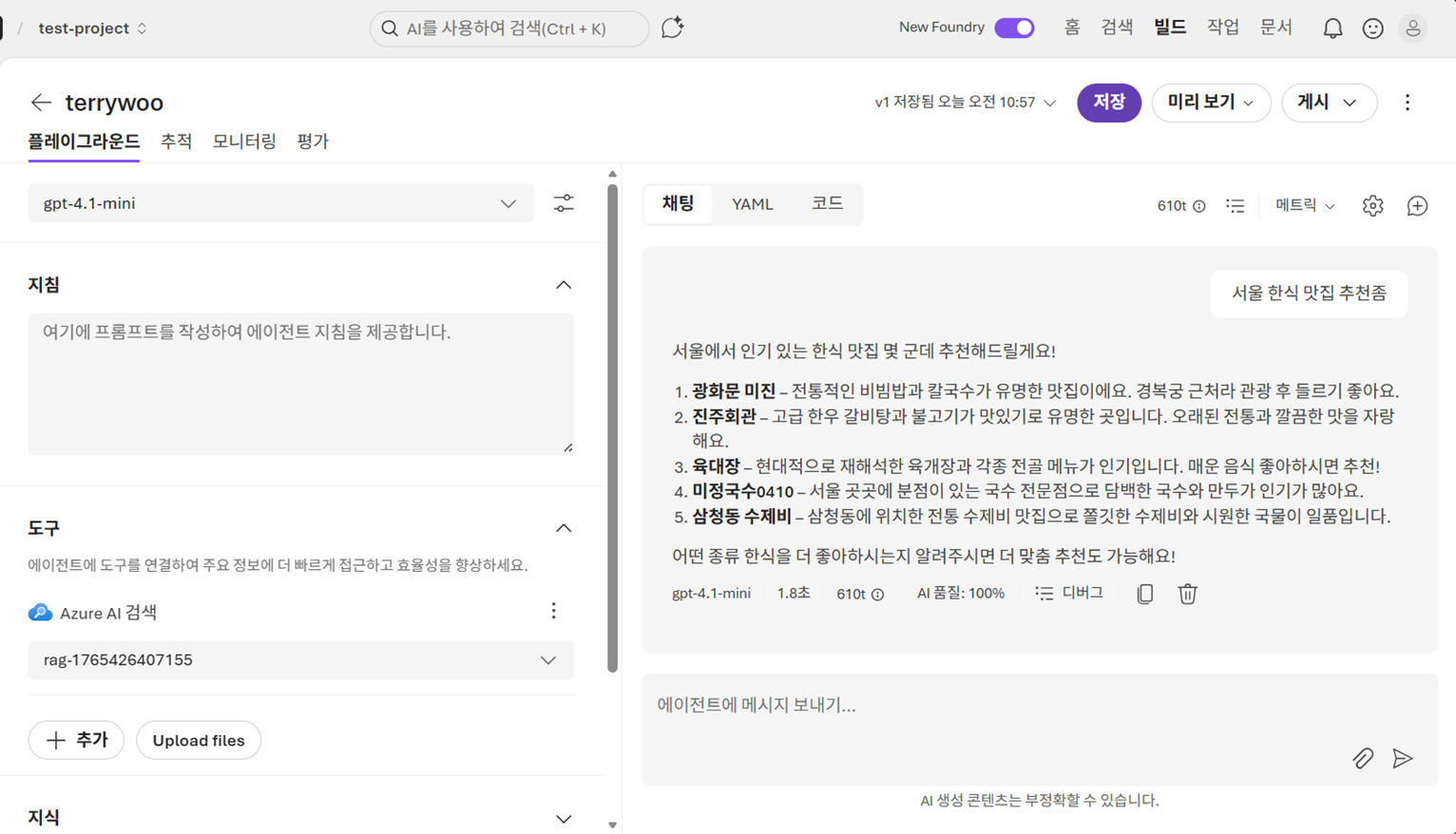Delete the agent response with trash icon
This screenshot has height=834, width=1456.
click(1187, 594)
